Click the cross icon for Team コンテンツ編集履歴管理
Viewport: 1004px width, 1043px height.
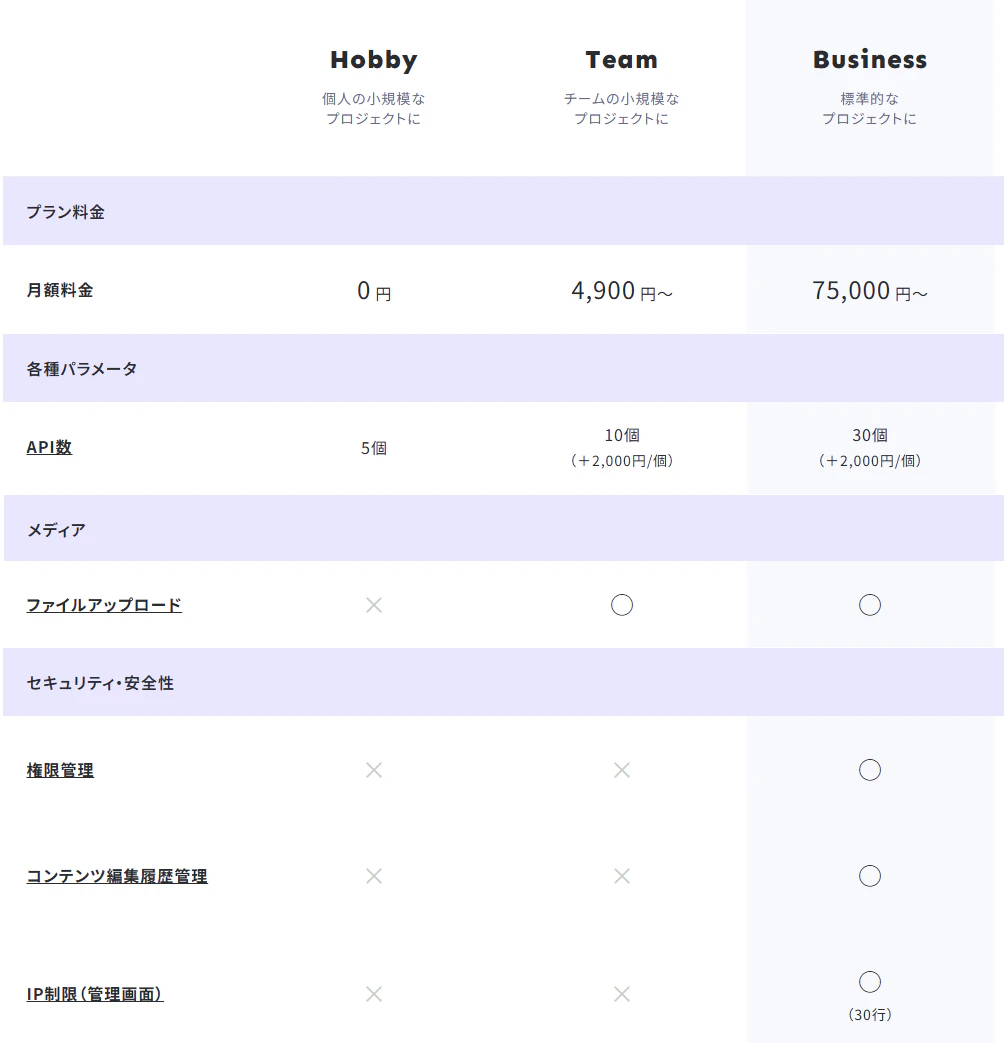click(622, 876)
